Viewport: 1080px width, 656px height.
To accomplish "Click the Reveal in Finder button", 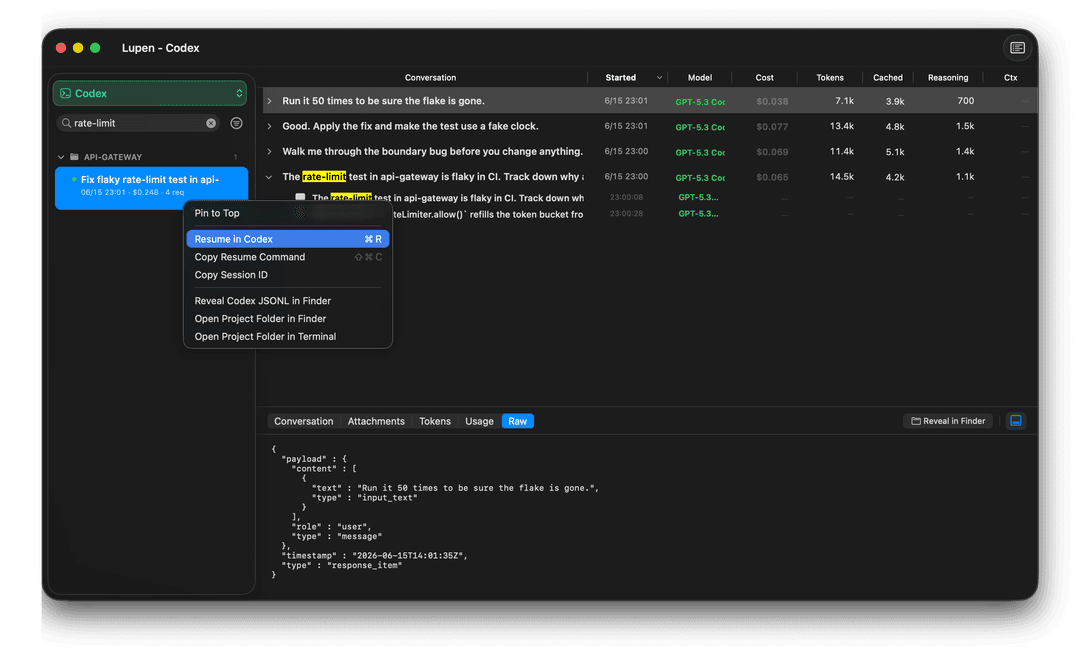I will click(x=948, y=421).
